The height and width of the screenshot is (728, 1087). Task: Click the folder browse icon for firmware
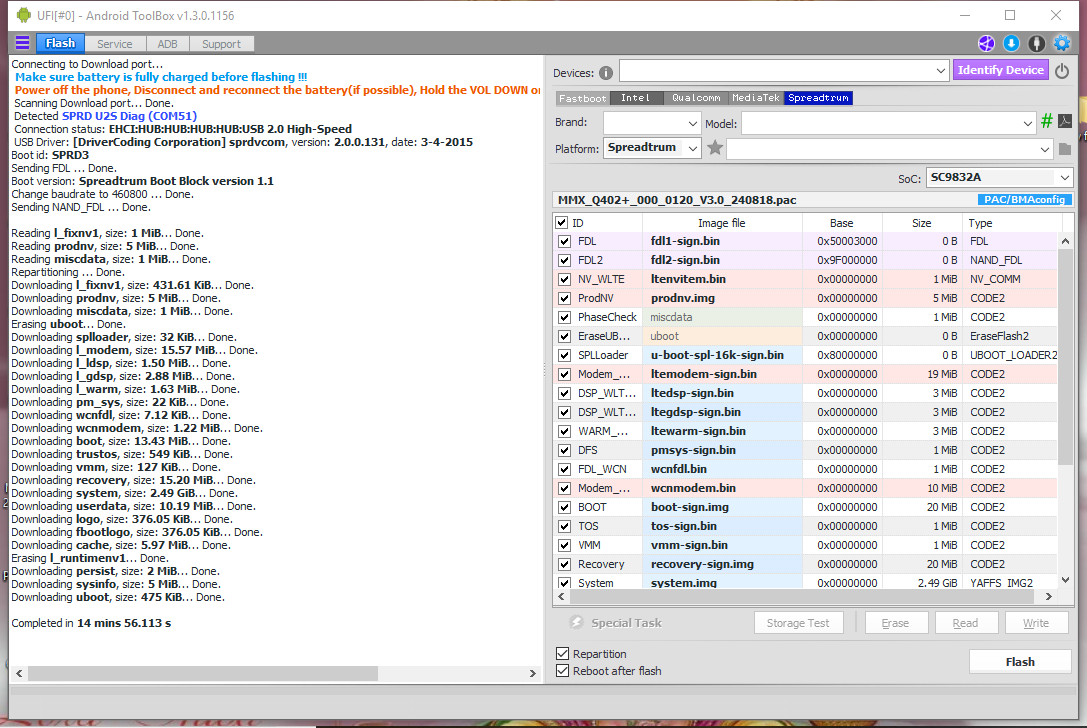1066,149
